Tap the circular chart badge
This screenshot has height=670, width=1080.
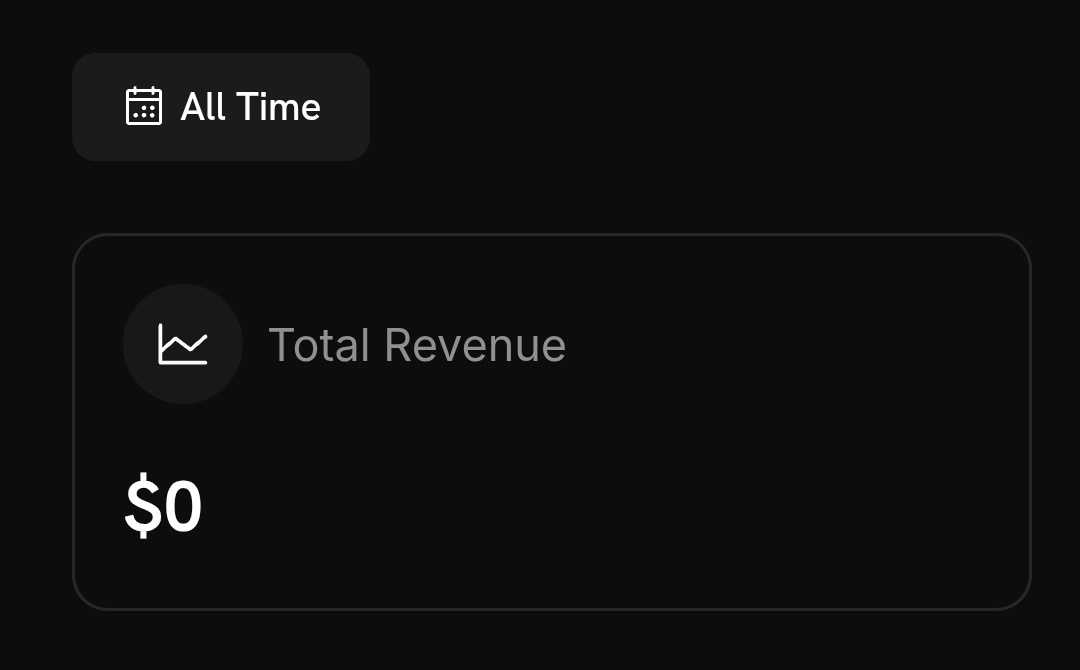[183, 344]
